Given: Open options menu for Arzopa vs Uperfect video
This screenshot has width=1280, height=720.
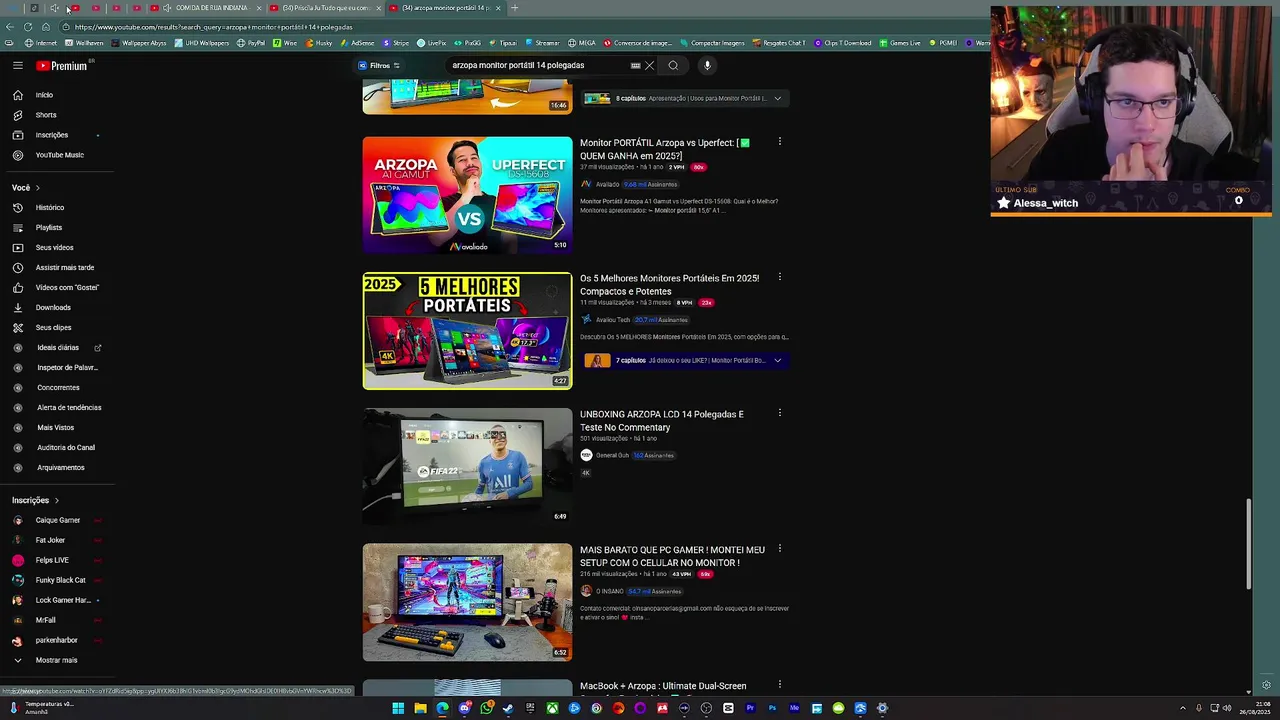Looking at the screenshot, I should tap(780, 142).
